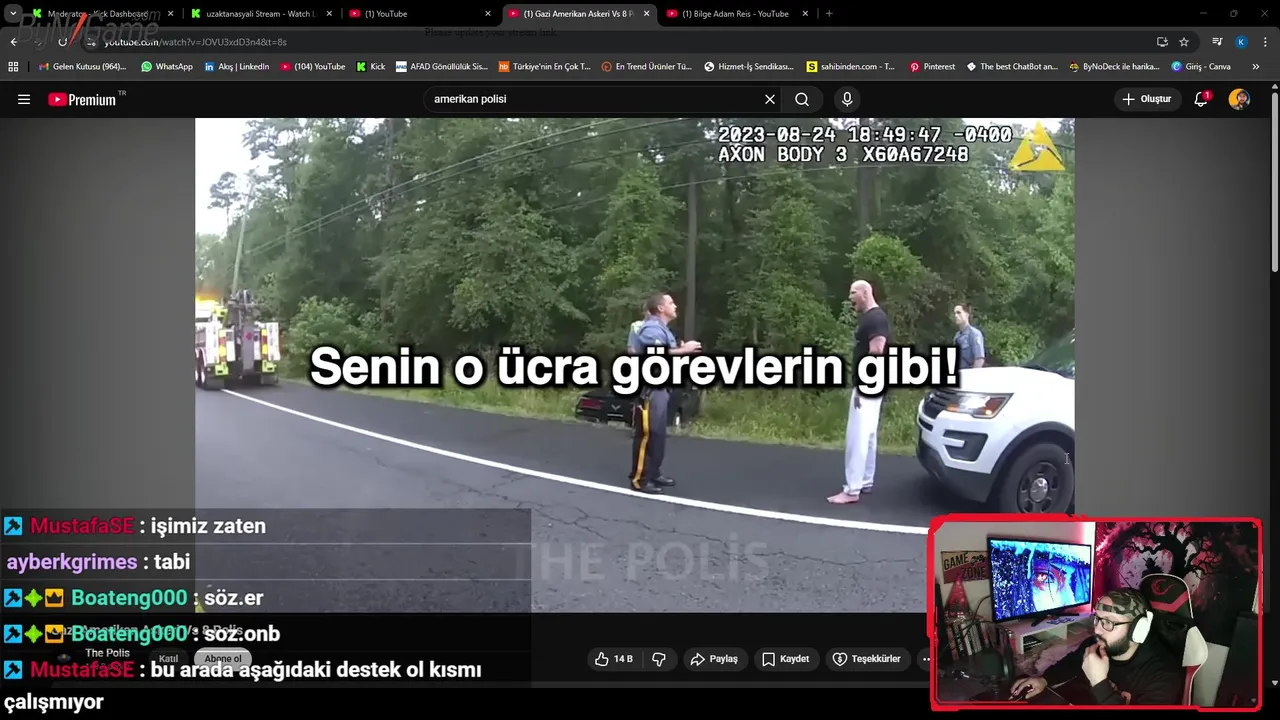Expand the bookmarks overflow chevron
Screen dimensions: 1280x720
pyautogui.click(x=1256, y=67)
